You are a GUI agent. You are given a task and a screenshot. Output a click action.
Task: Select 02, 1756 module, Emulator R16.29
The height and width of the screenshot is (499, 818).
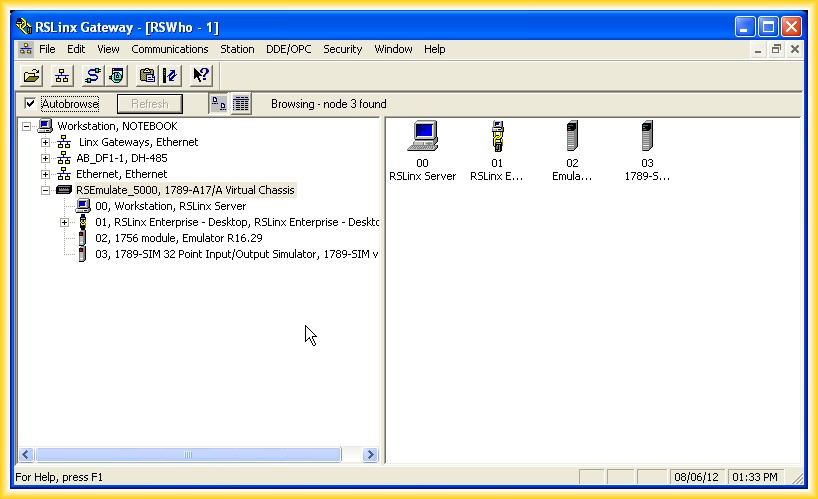coord(178,238)
